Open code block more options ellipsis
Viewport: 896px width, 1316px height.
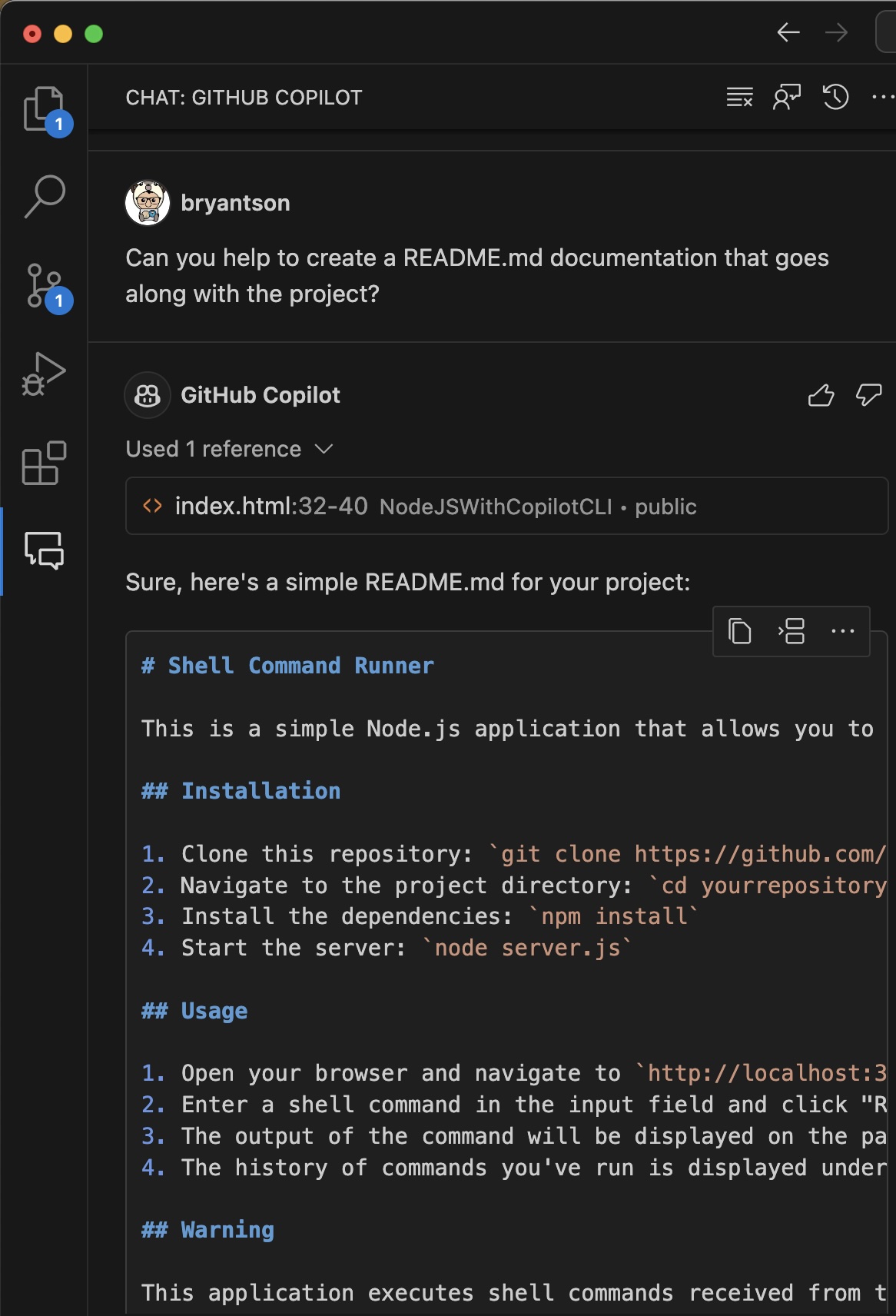843,632
